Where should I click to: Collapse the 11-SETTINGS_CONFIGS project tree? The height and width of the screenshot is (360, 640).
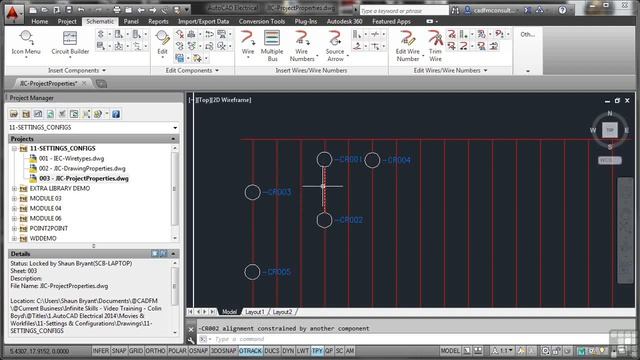[x=14, y=149]
